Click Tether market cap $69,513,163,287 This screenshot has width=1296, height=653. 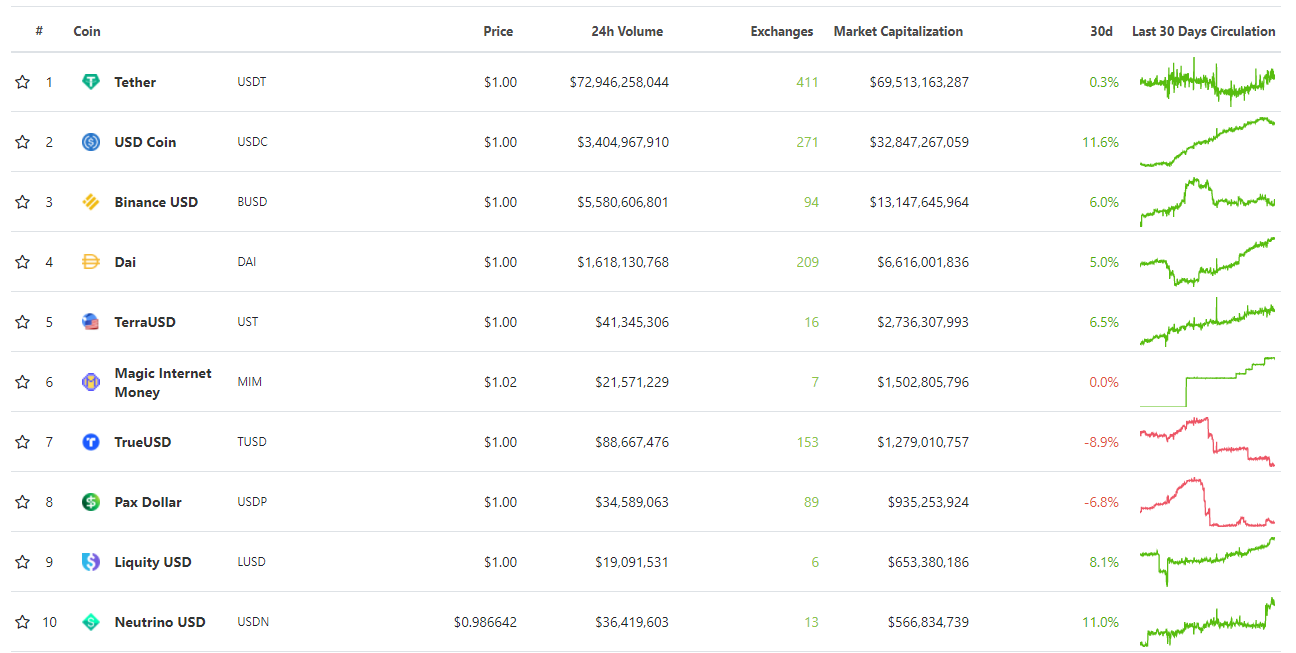[919, 82]
